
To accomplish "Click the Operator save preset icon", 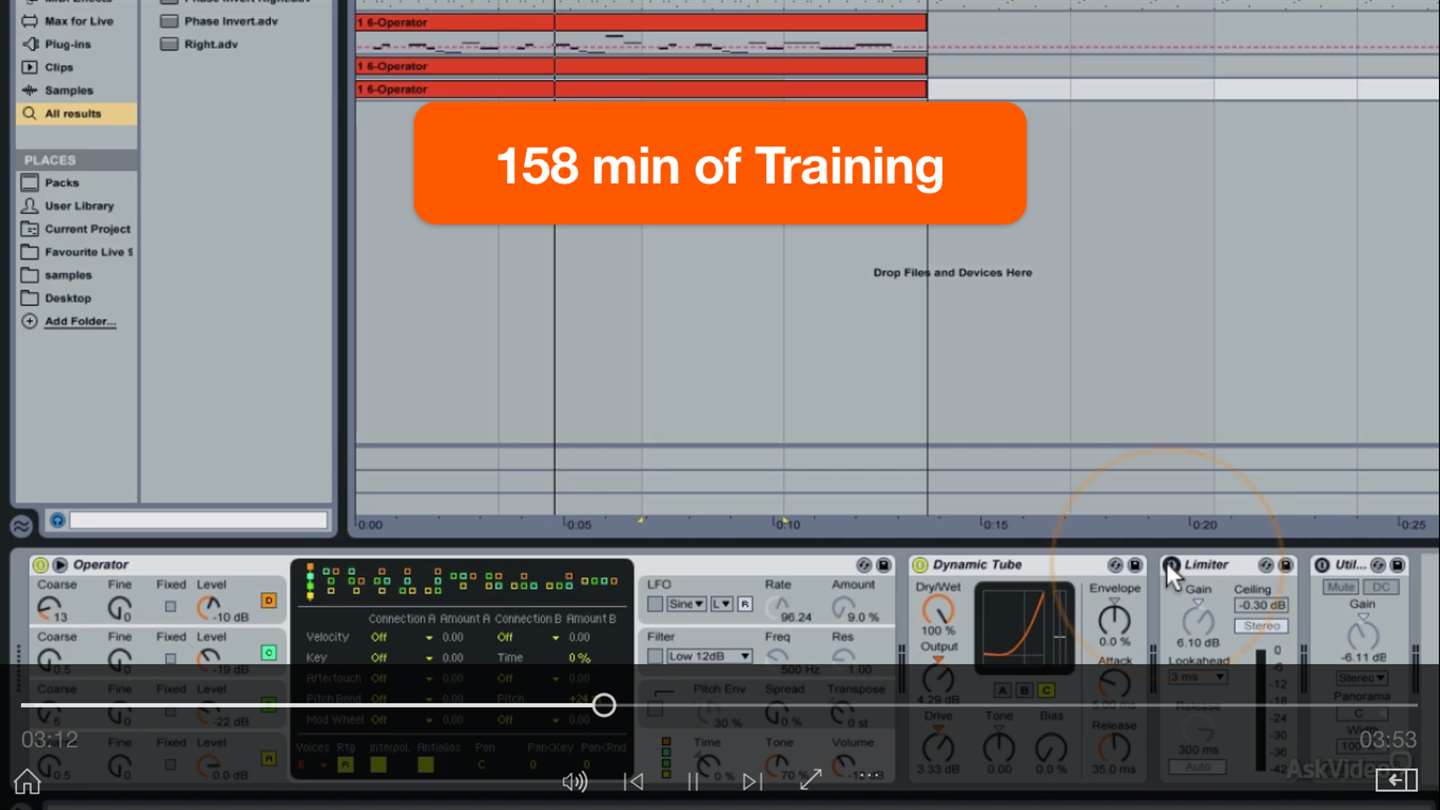I will pos(884,565).
